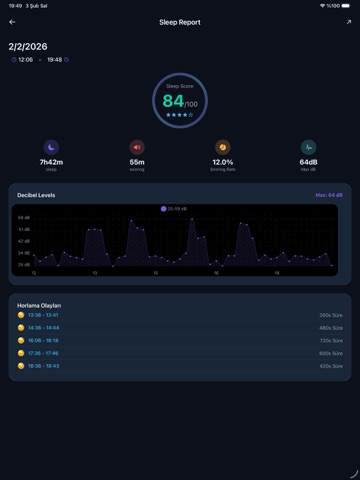This screenshot has width=360, height=480.
Task: Tap the 19:48 end time
Action: (54, 60)
